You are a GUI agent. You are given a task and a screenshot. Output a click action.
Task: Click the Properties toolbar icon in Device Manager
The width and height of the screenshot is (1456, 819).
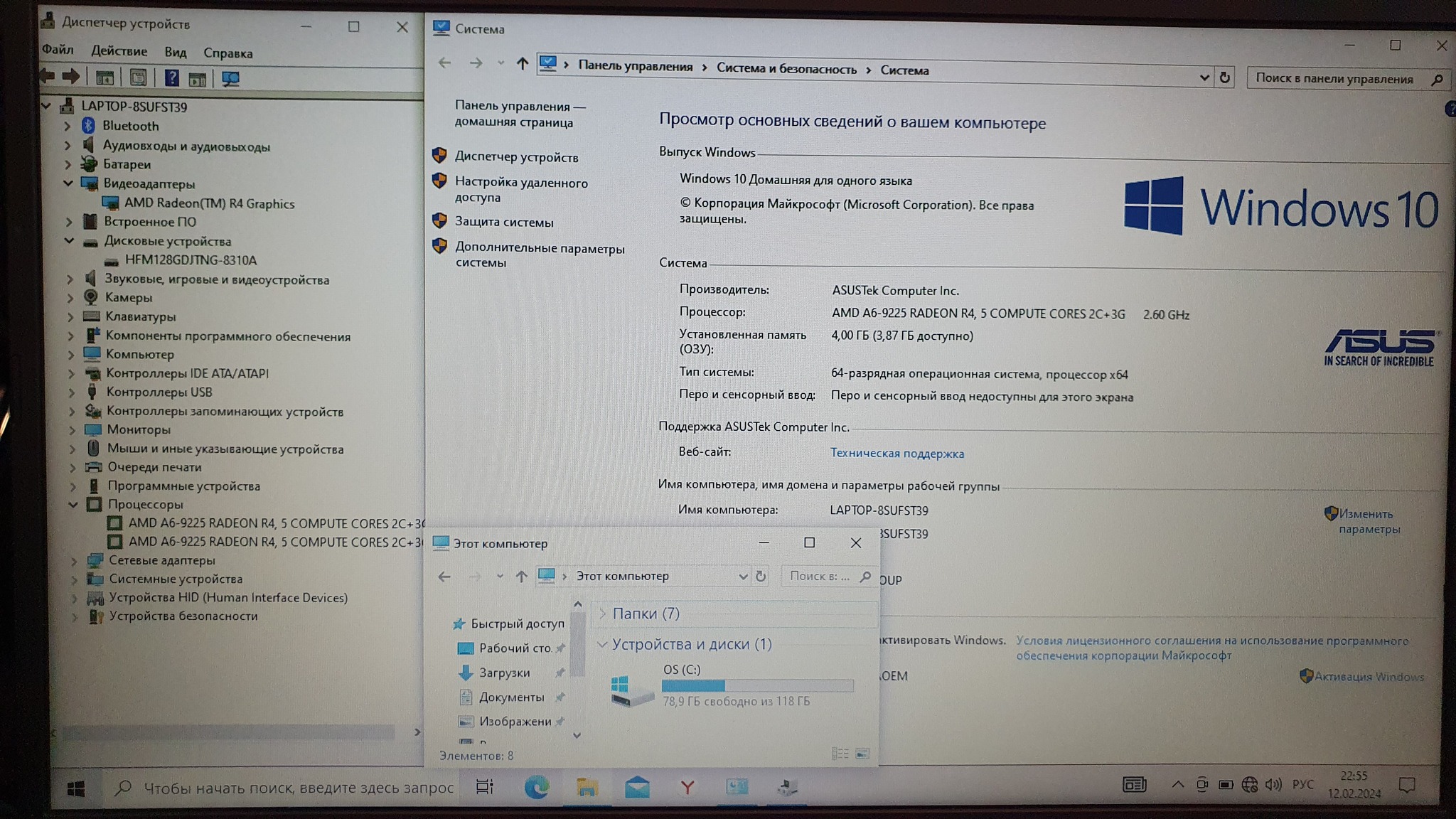tap(138, 77)
